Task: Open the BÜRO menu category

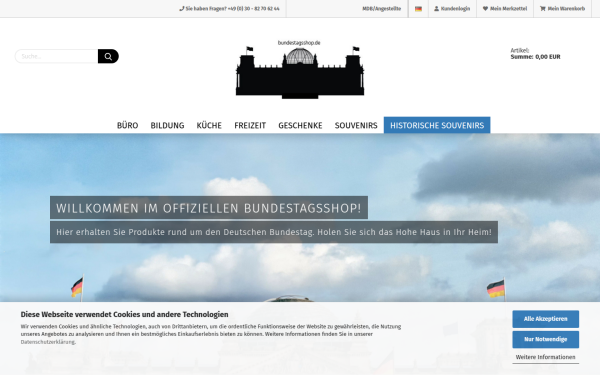Action: 127,126
